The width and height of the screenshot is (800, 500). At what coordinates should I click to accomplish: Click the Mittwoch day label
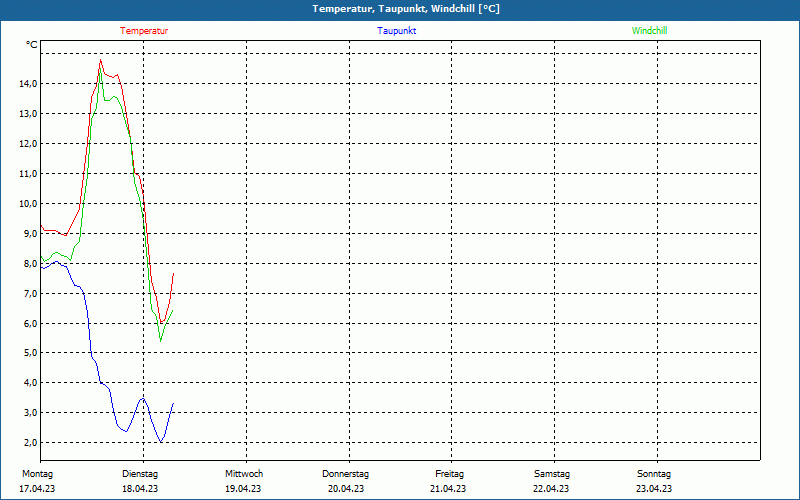pyautogui.click(x=244, y=474)
